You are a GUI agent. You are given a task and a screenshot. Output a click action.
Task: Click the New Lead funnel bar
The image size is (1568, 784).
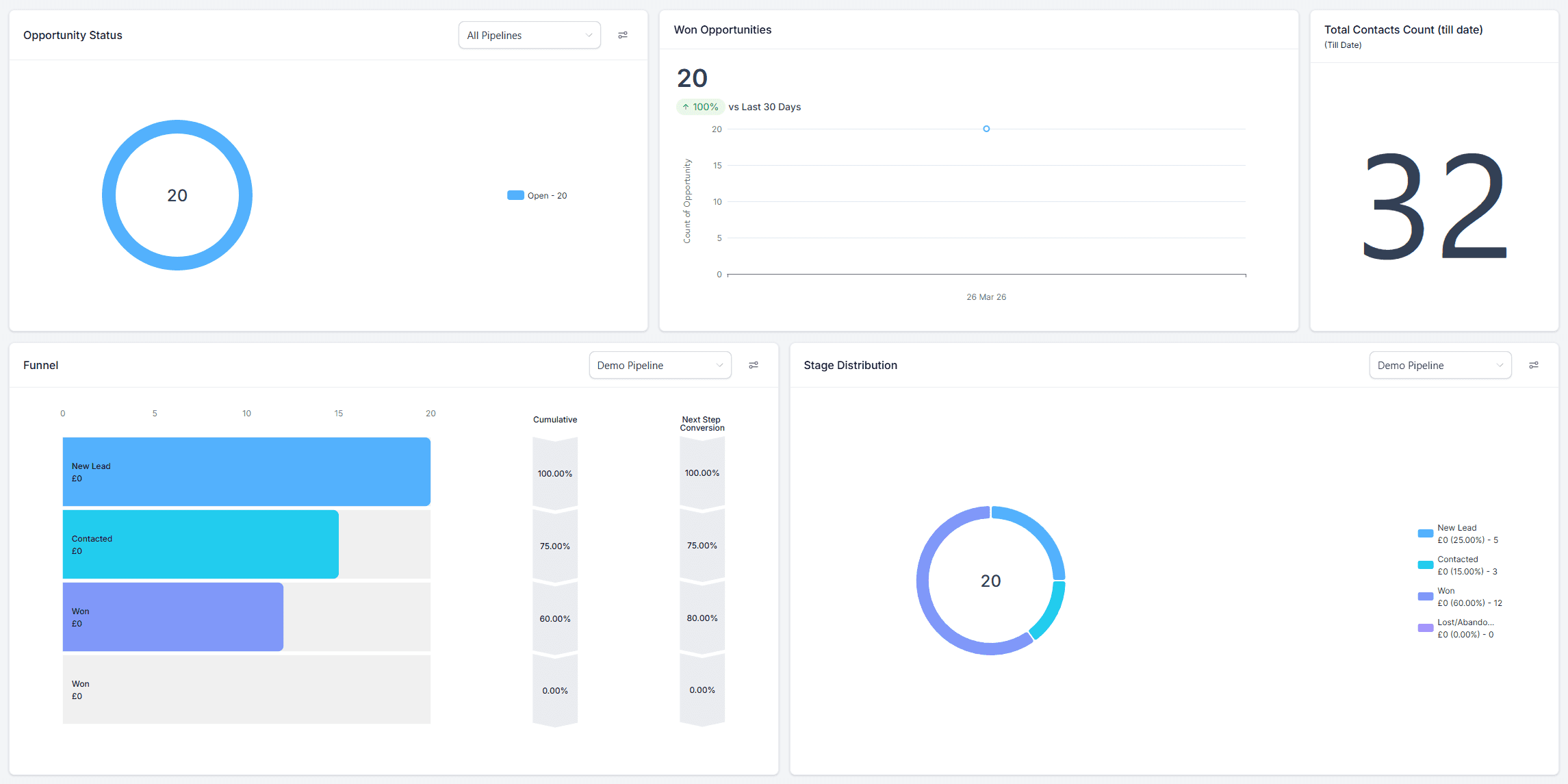click(x=246, y=472)
